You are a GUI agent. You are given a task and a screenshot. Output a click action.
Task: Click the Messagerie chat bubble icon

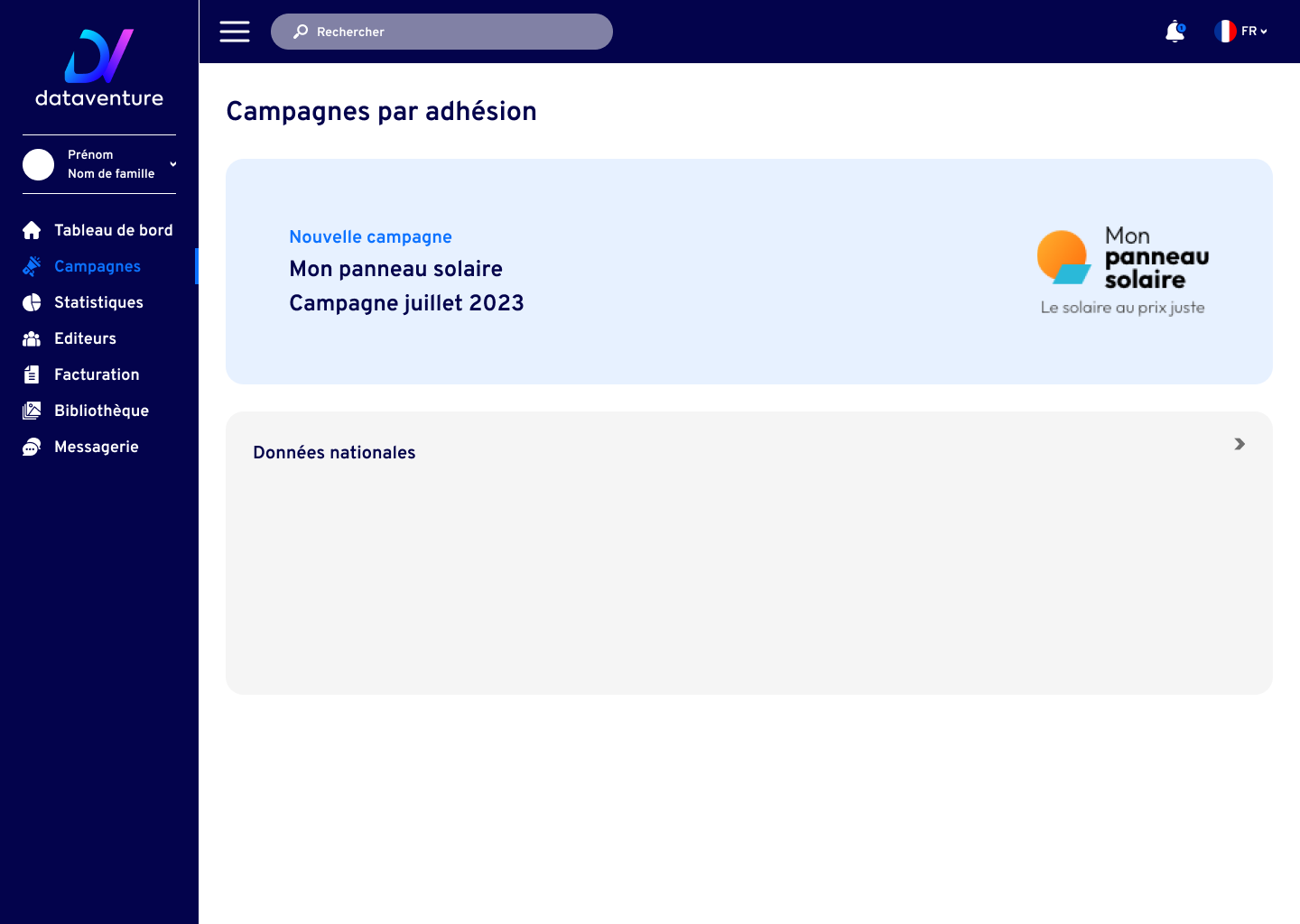point(32,447)
